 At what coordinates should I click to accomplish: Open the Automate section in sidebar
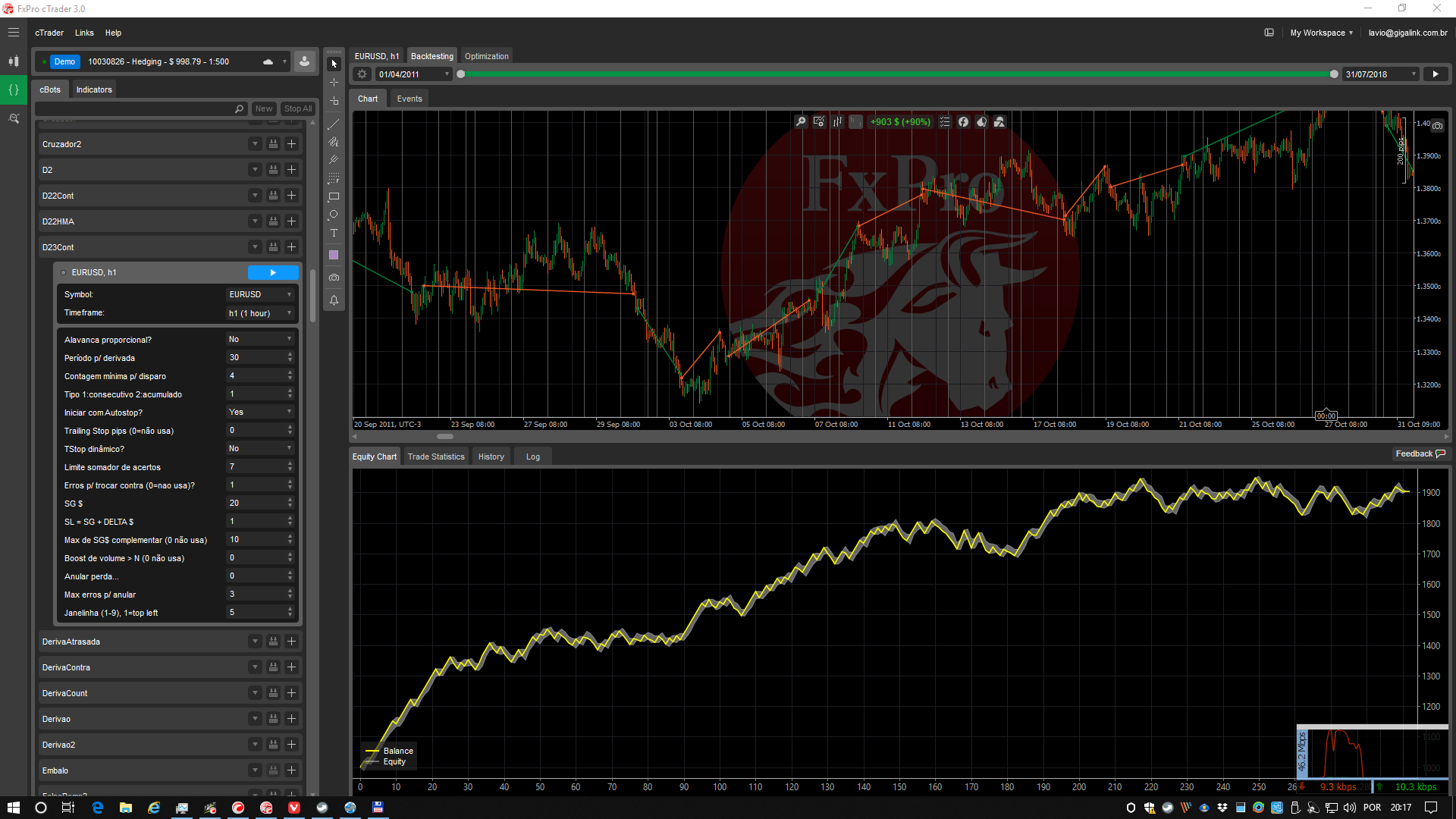pyautogui.click(x=14, y=89)
